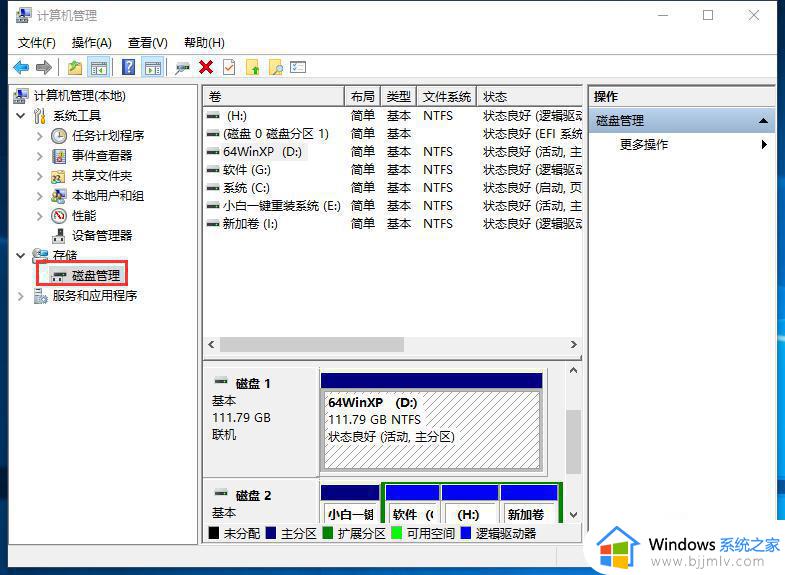This screenshot has height=575, width=785.
Task: Open the 查看(V) menu
Action: [148, 43]
